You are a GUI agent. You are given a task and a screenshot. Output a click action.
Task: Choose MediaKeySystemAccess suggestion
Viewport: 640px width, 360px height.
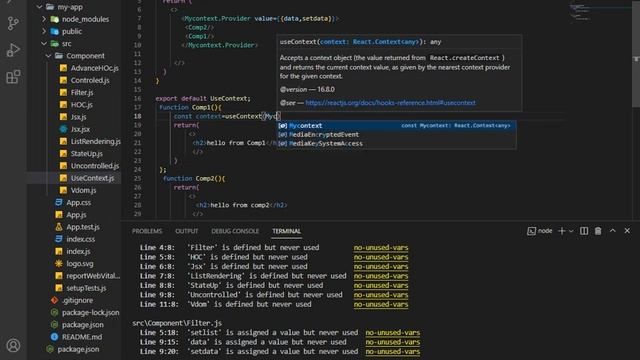coord(396,144)
